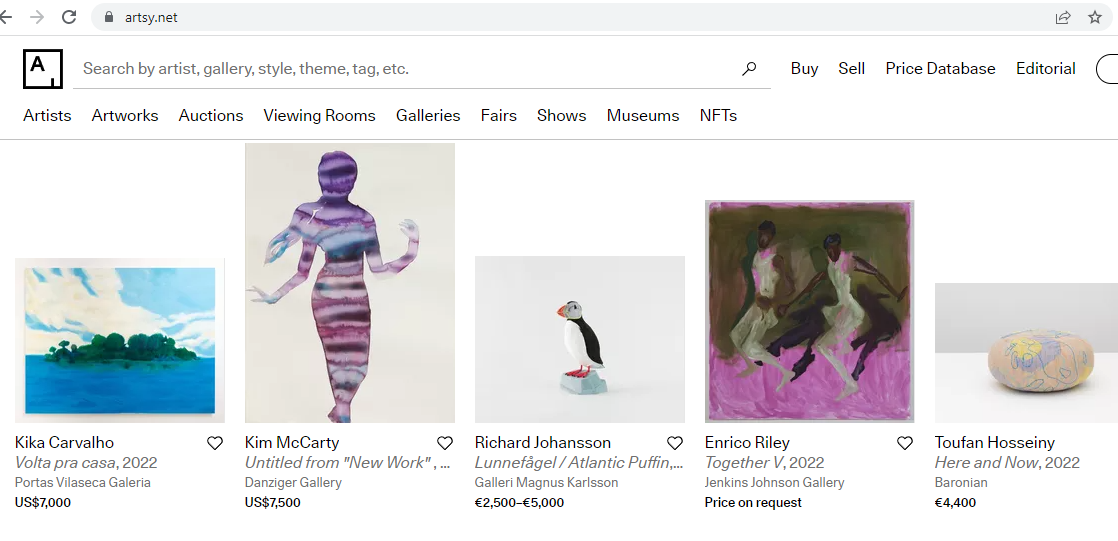Open the Danziger Gallery link
1118x541 pixels.
click(293, 483)
